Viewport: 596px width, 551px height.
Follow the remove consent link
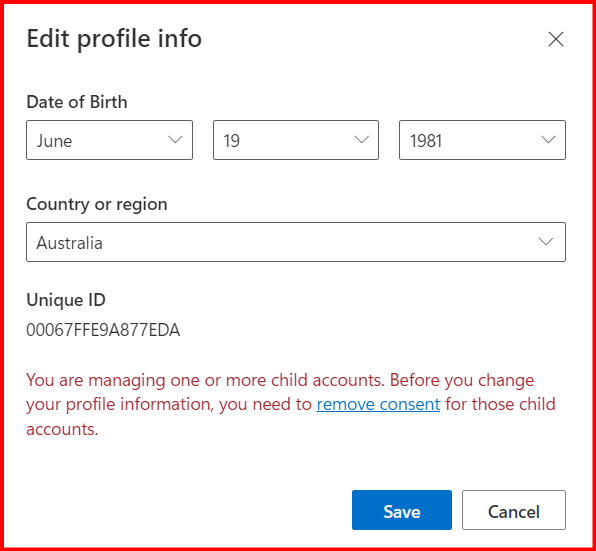pos(378,404)
